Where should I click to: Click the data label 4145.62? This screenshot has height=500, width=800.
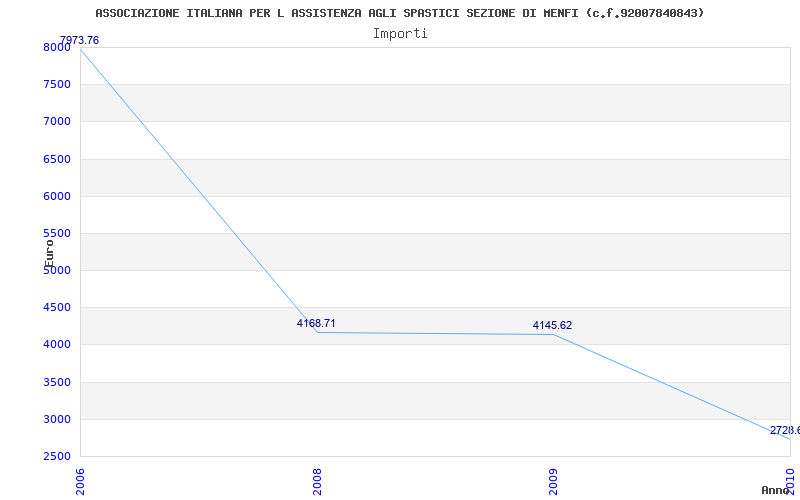[x=553, y=325]
